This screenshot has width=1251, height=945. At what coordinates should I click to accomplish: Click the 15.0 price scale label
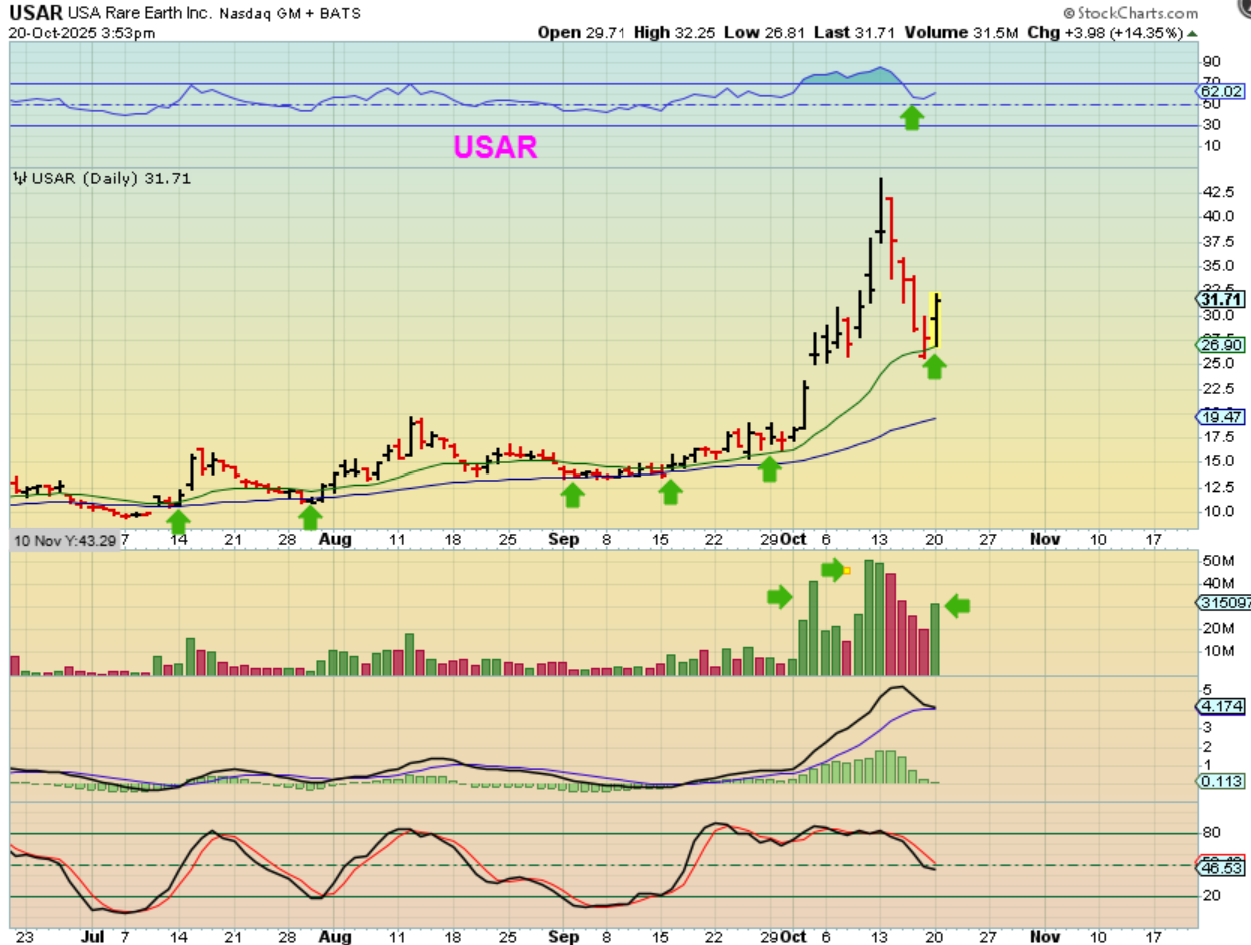click(x=1217, y=462)
